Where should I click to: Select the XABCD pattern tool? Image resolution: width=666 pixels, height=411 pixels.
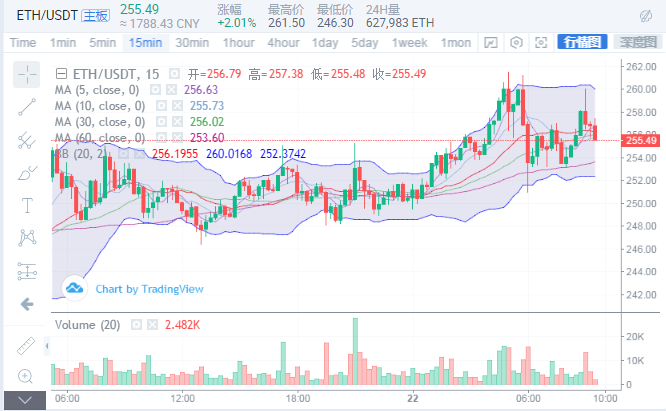tap(27, 238)
